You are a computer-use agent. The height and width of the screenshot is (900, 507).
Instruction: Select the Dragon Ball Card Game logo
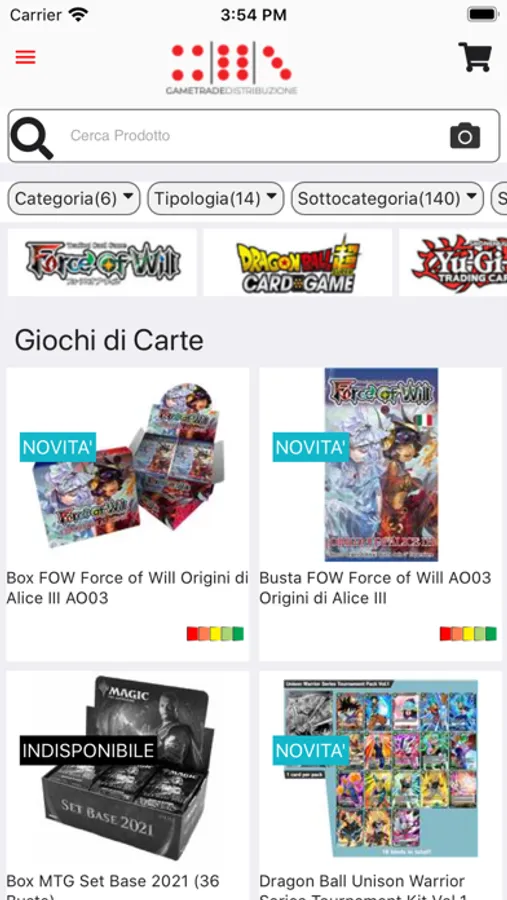click(297, 262)
